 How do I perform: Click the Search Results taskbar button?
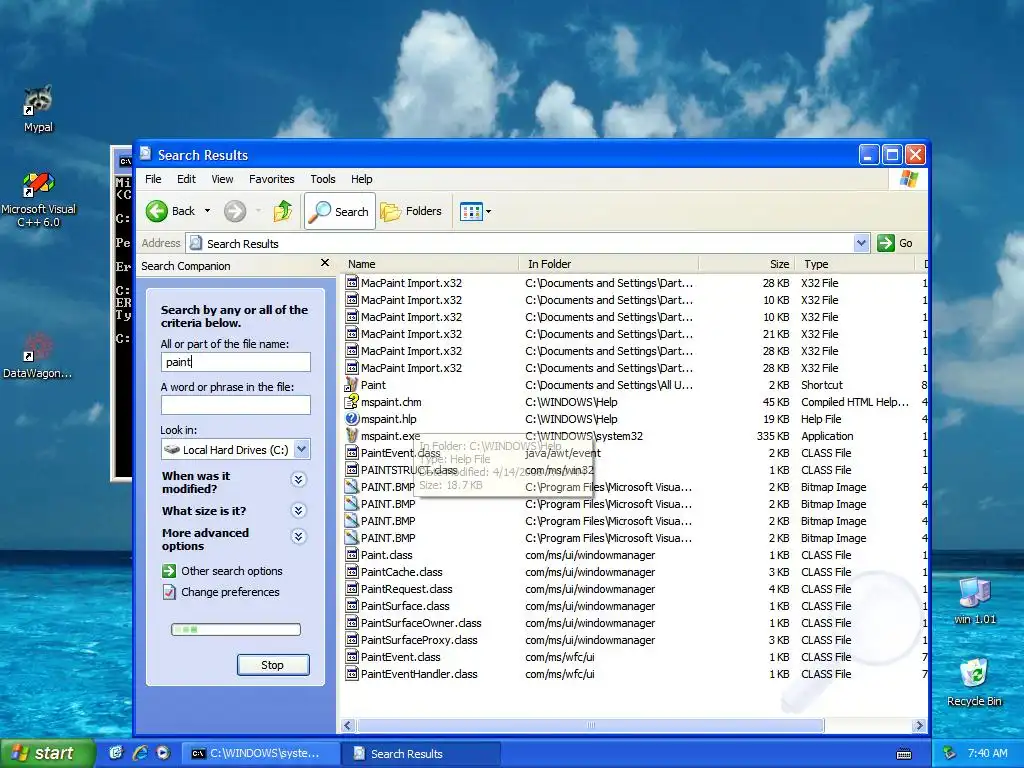tap(421, 753)
